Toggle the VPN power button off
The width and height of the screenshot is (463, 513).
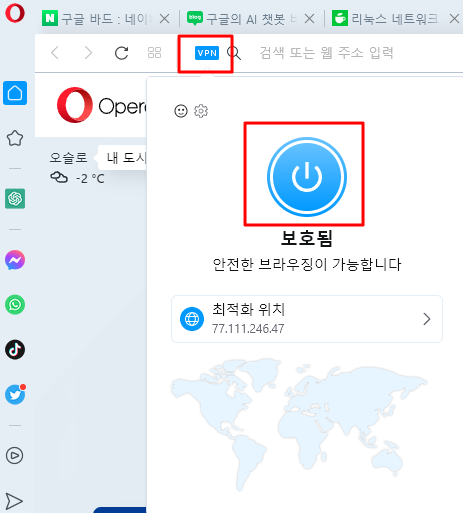coord(307,177)
